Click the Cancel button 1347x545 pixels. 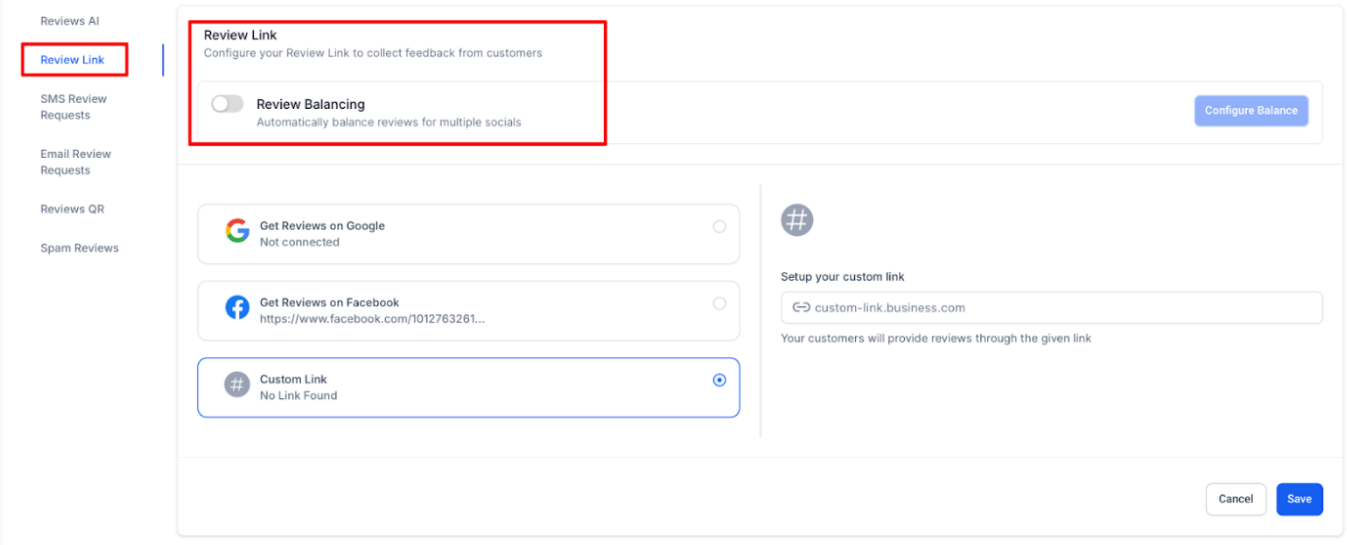(1235, 499)
